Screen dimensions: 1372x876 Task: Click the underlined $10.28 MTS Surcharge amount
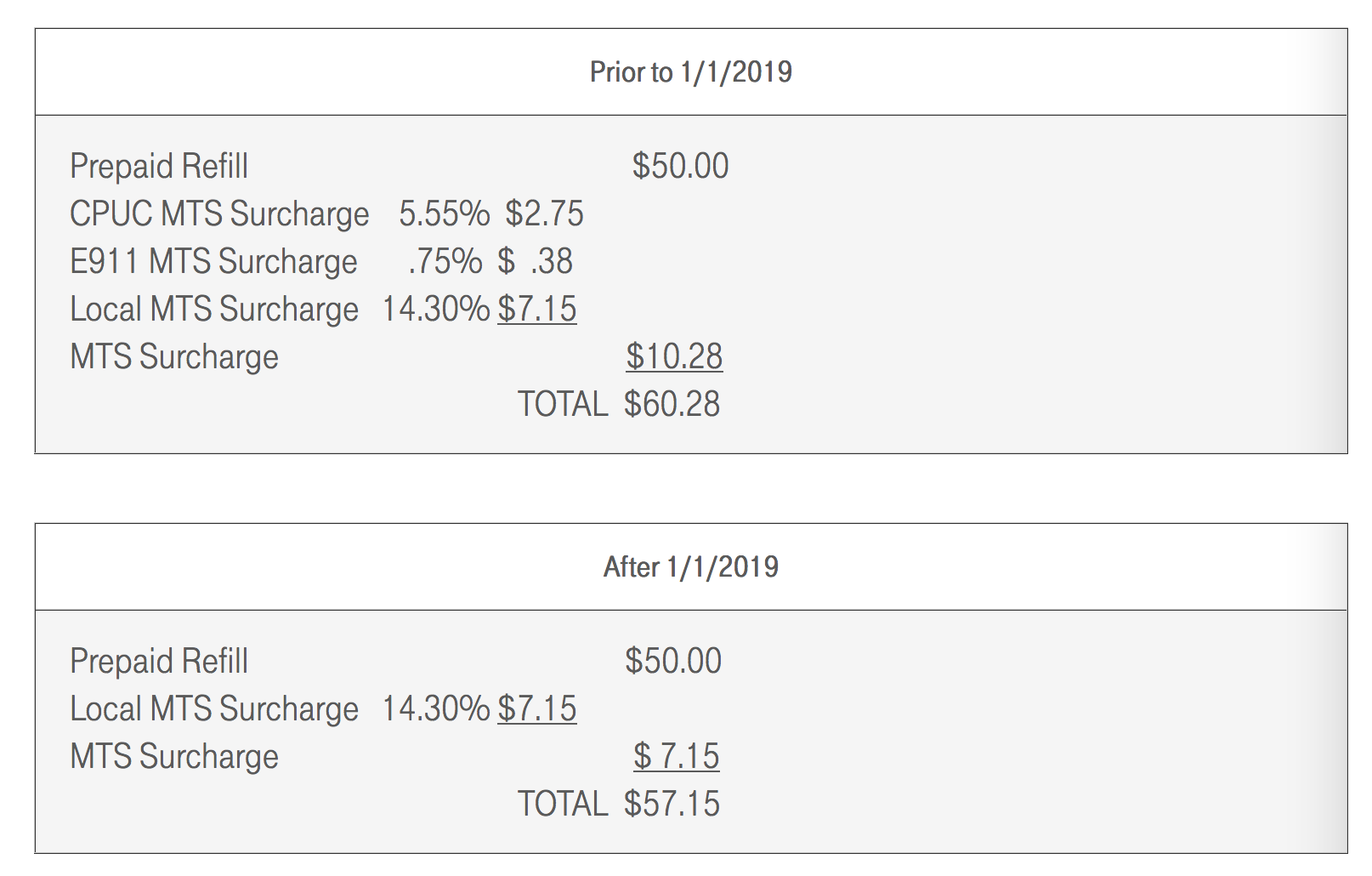674,357
